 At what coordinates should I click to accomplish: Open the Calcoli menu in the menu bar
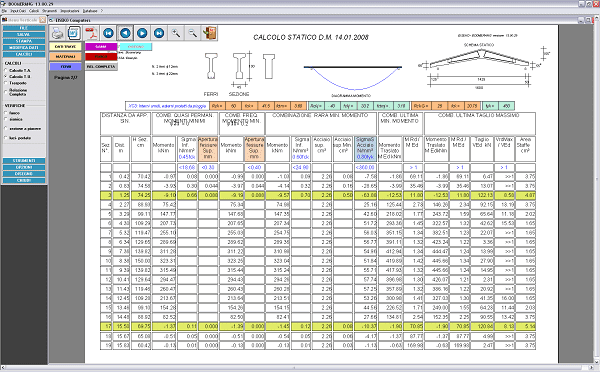point(34,11)
